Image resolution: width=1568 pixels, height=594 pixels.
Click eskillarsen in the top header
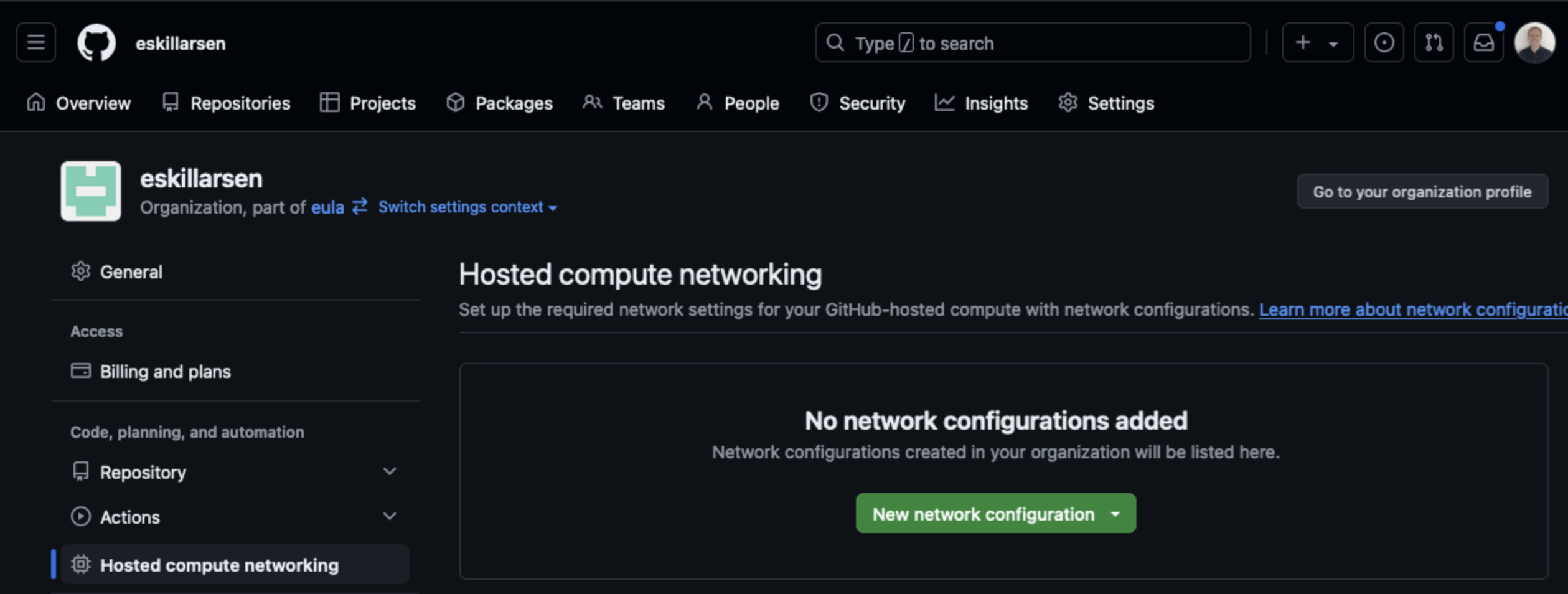point(181,44)
